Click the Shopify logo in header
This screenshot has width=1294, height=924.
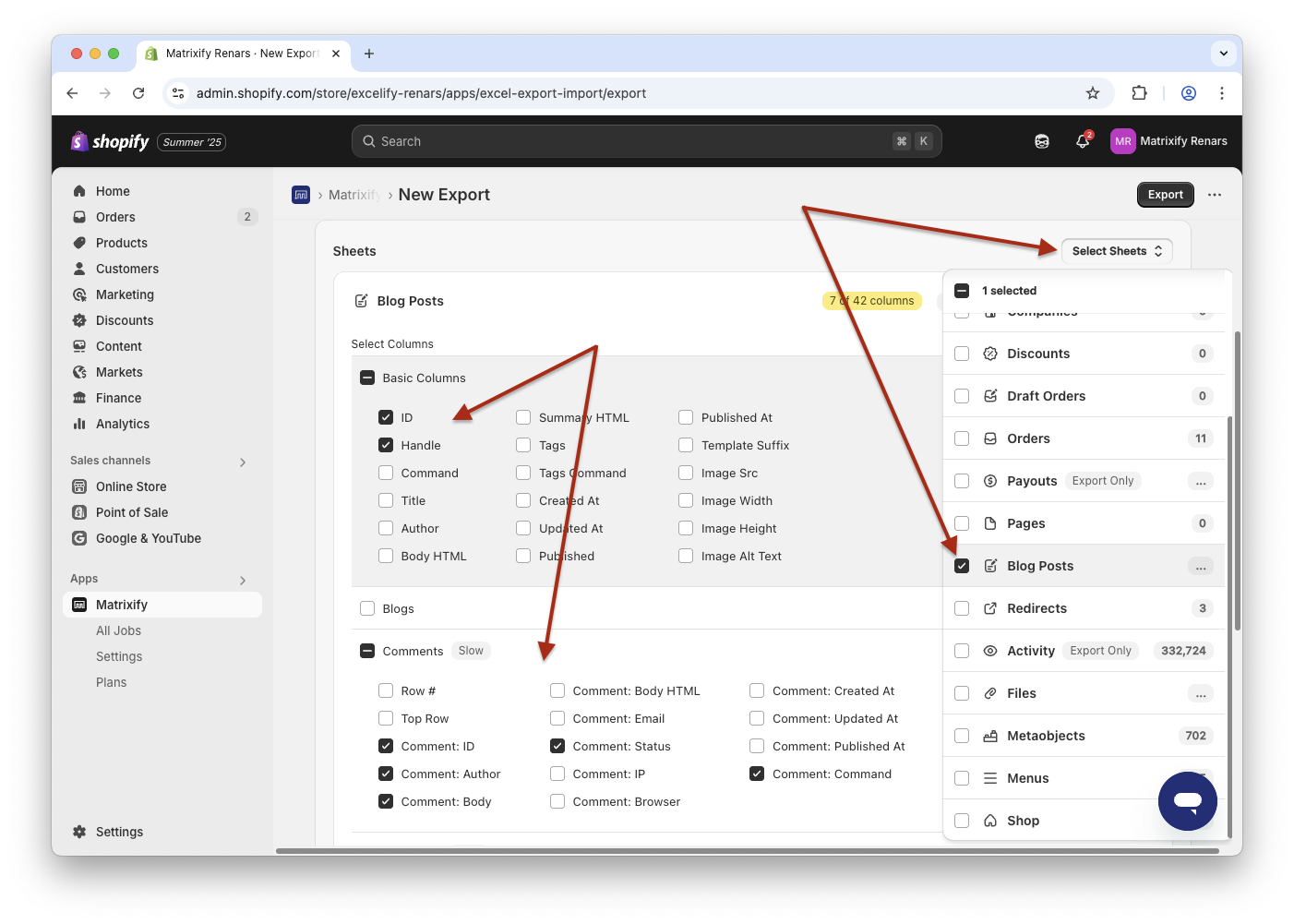click(111, 141)
